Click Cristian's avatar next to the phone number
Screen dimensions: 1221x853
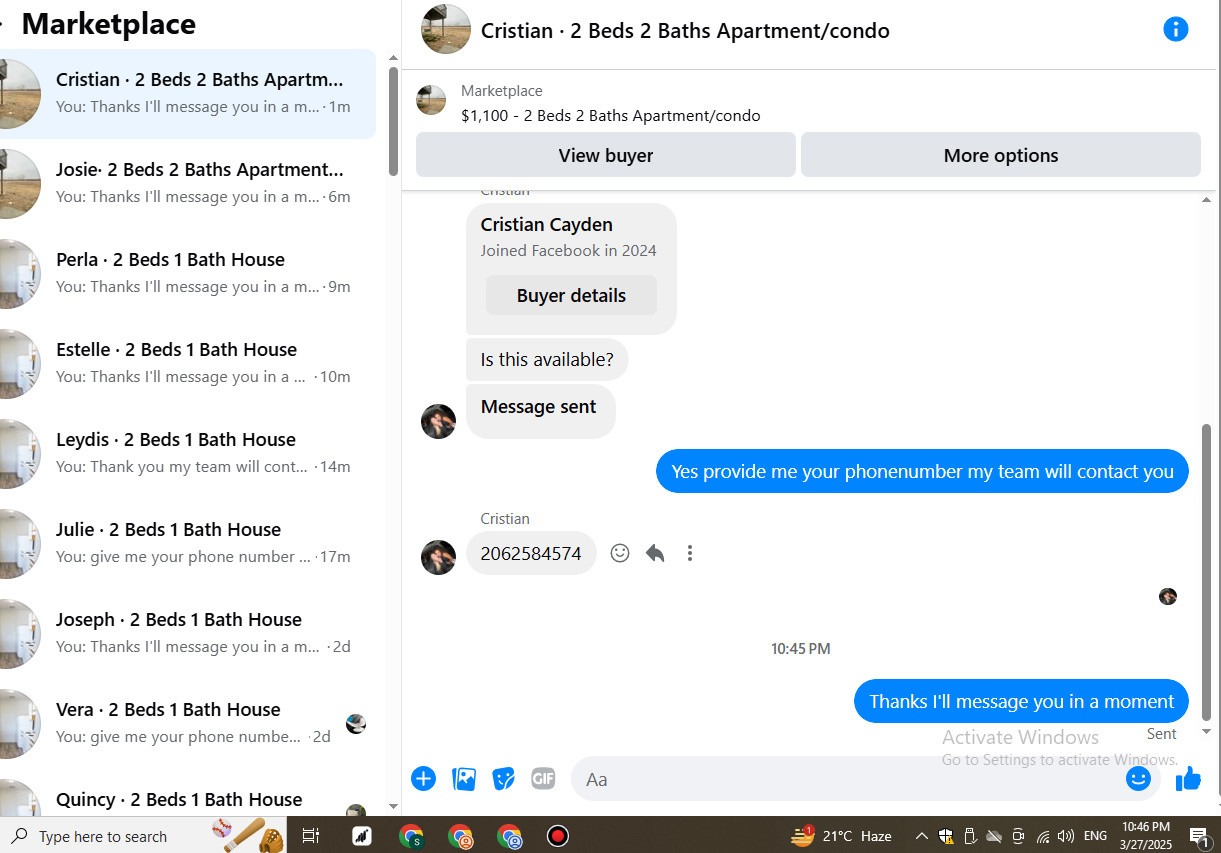(438, 557)
